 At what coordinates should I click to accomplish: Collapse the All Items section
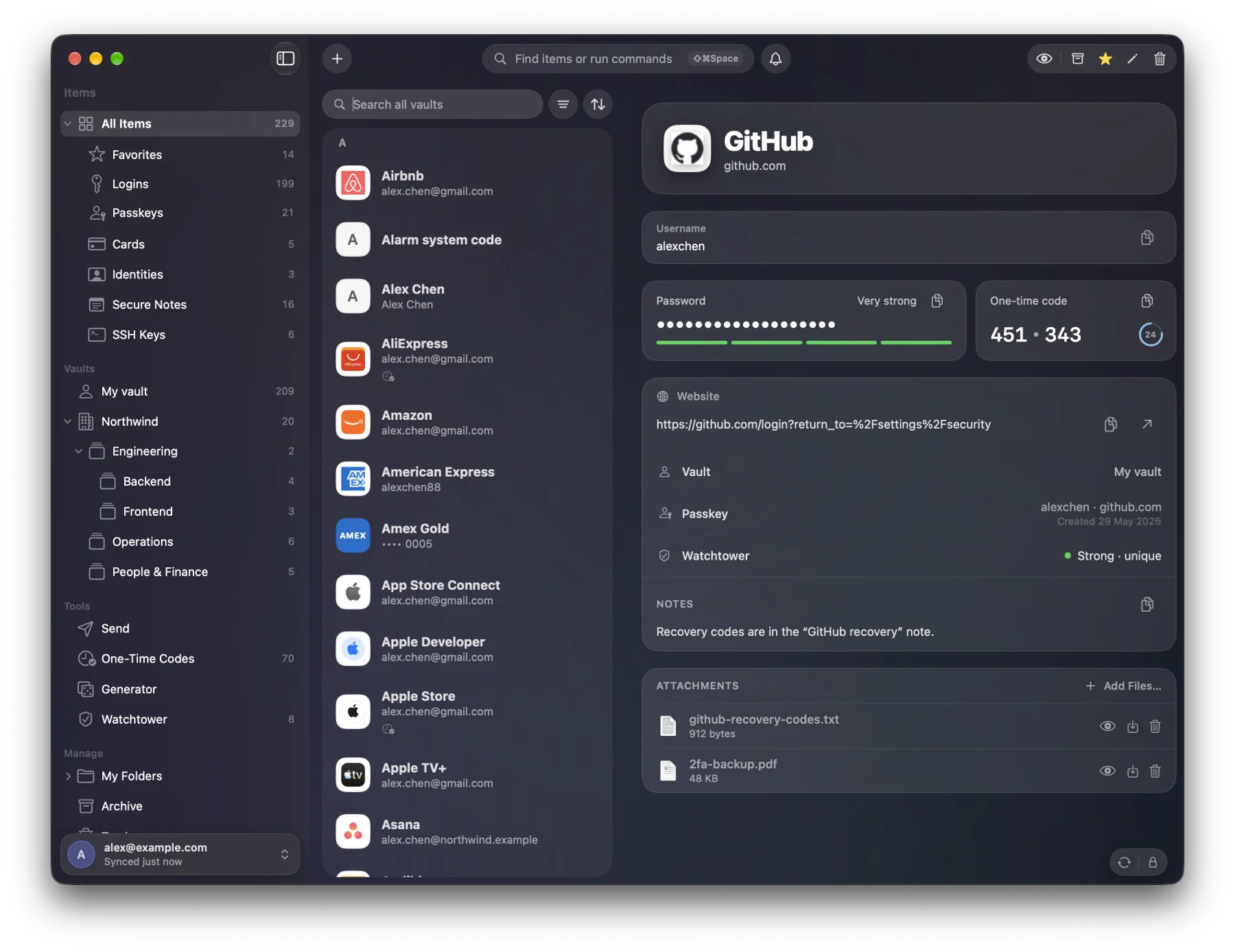(x=67, y=123)
